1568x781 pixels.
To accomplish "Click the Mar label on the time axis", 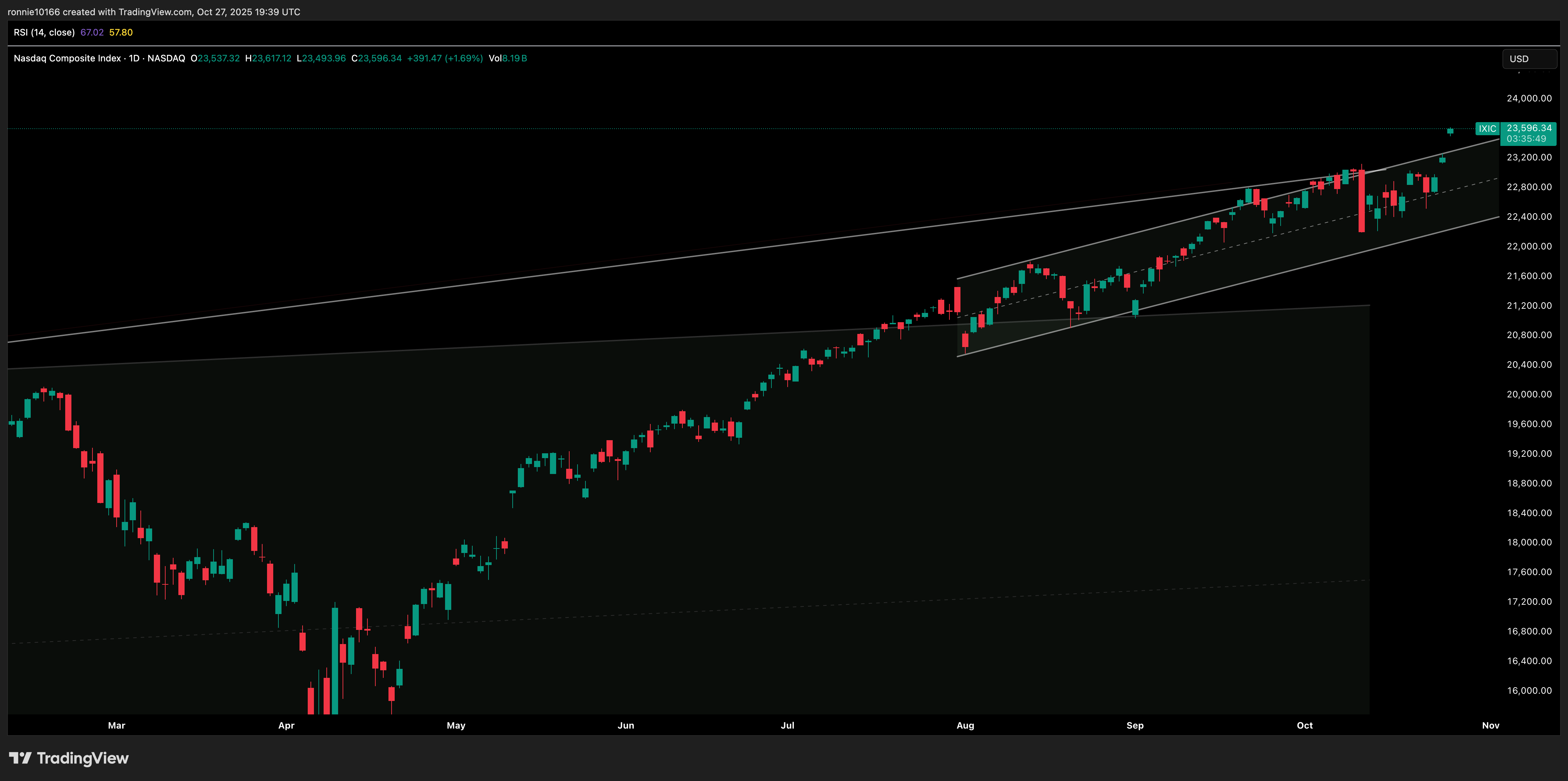I will click(x=116, y=725).
